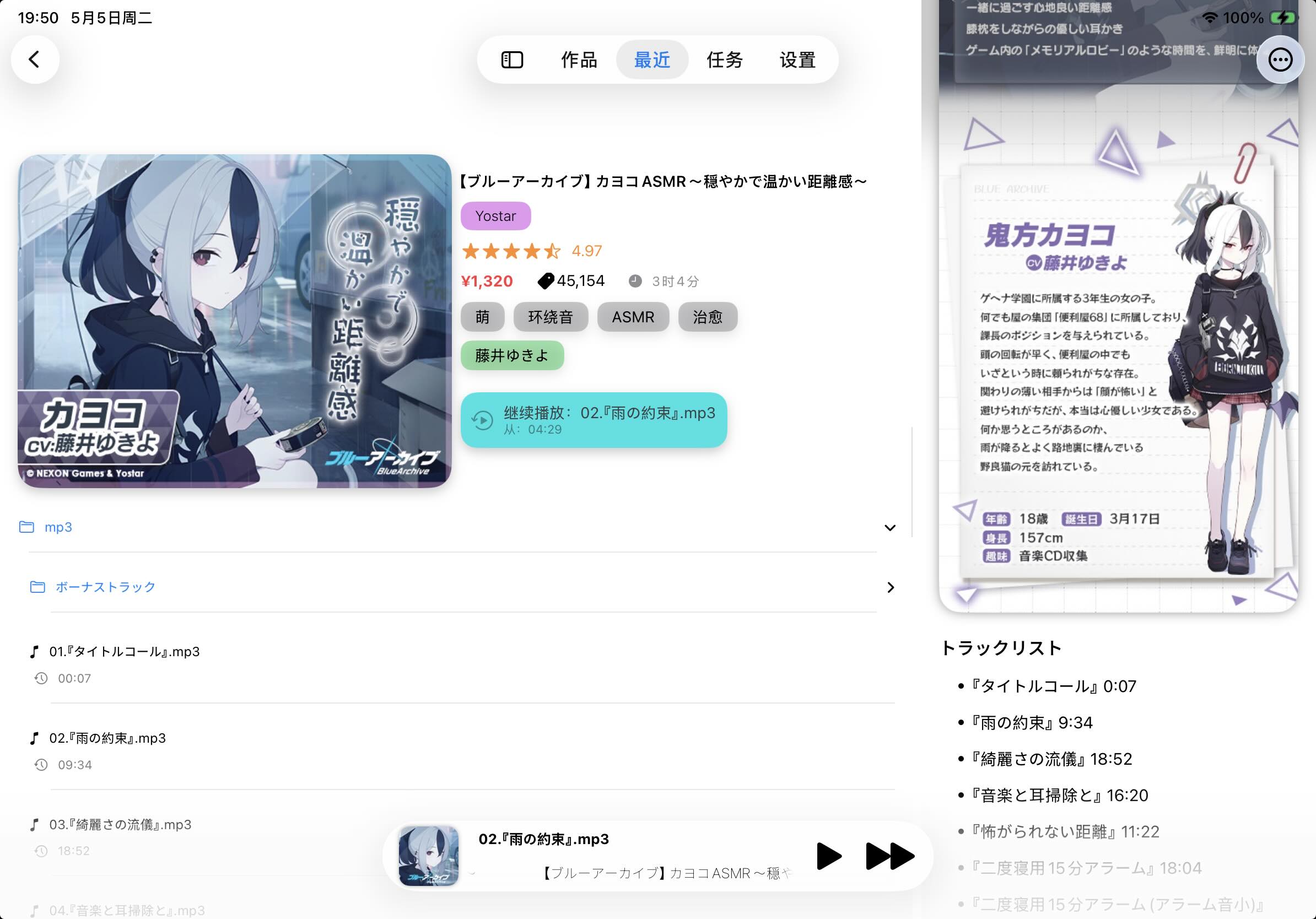This screenshot has height=919, width=1316.
Task: Collapse the mp3 folder chevron
Action: click(x=889, y=528)
